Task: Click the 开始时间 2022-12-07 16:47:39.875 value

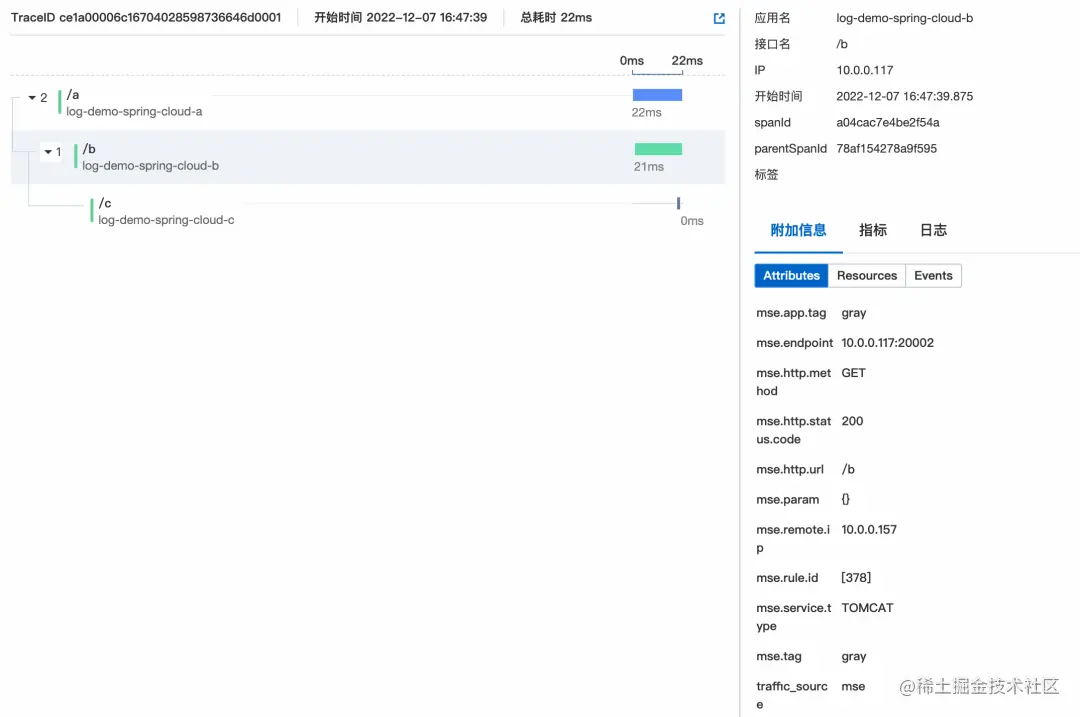Action: point(904,96)
